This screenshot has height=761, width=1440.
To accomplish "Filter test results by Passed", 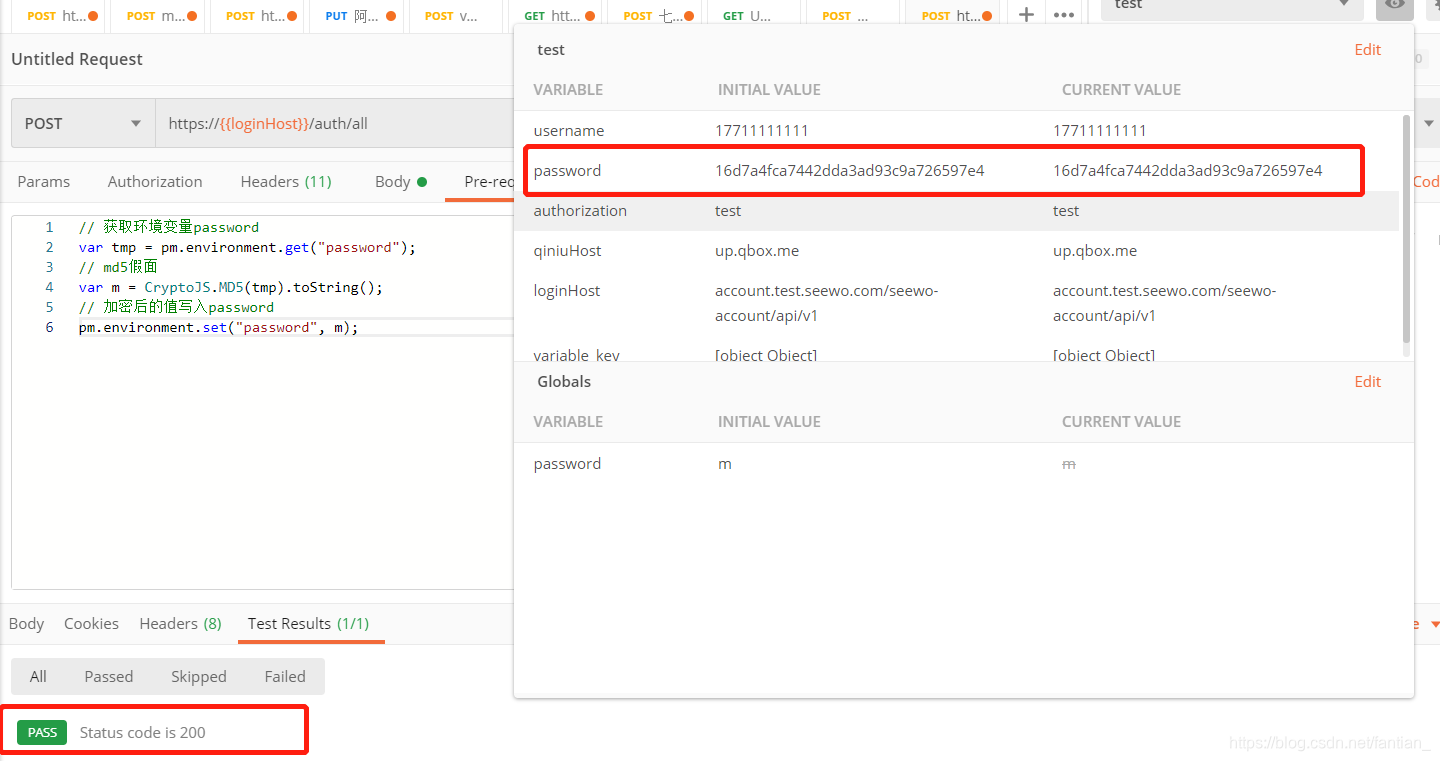I will point(109,677).
